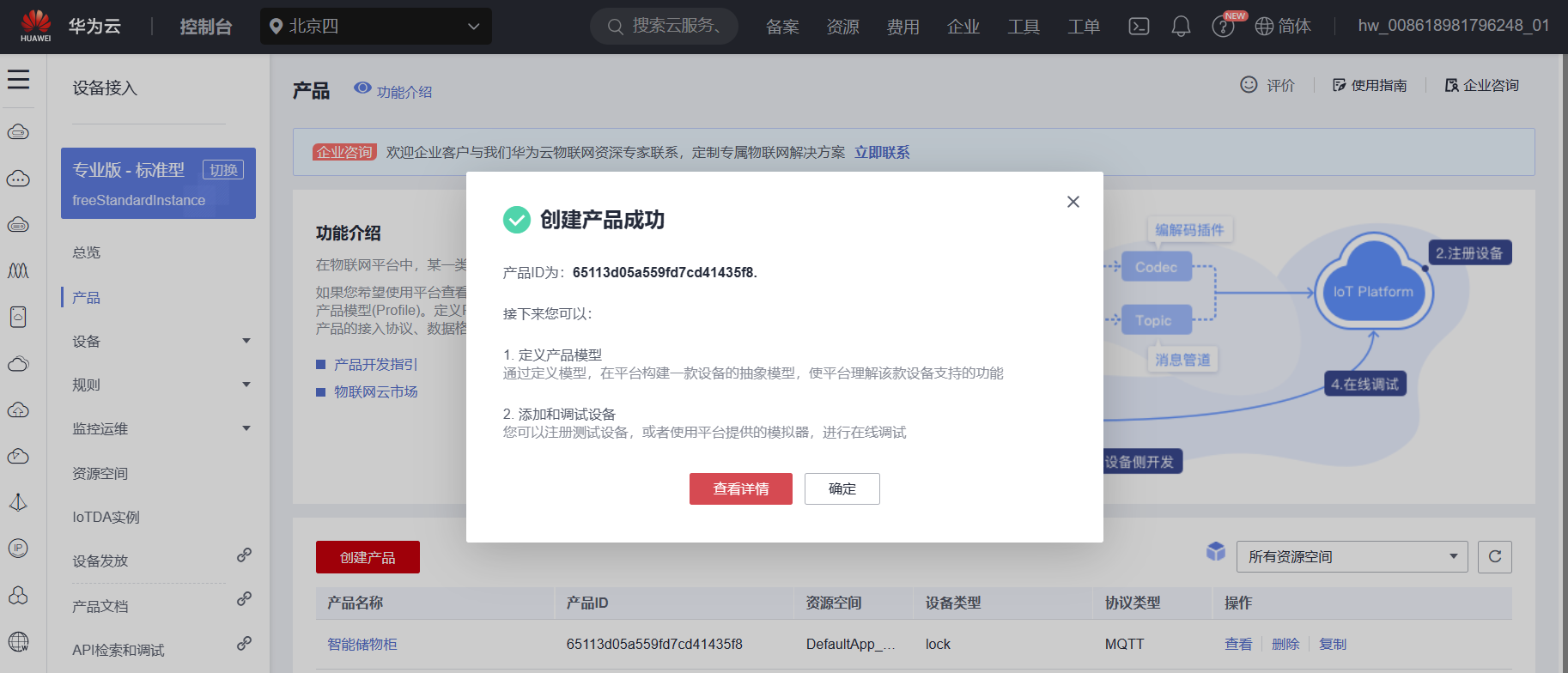Open the hw_008618981796248_01 account menu

coord(1454,26)
